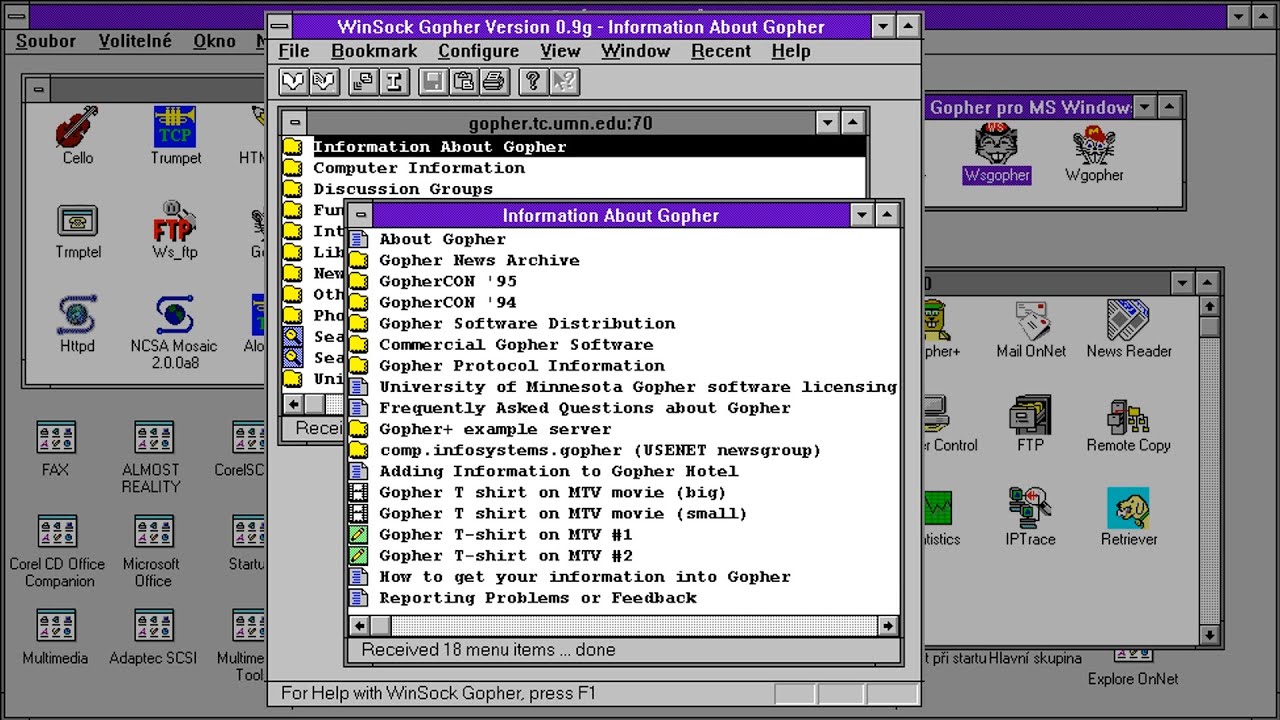Click the left arrow of Information About Gopher horizontal scrollbar
Screen dimensions: 1280x720
[x=360, y=626]
